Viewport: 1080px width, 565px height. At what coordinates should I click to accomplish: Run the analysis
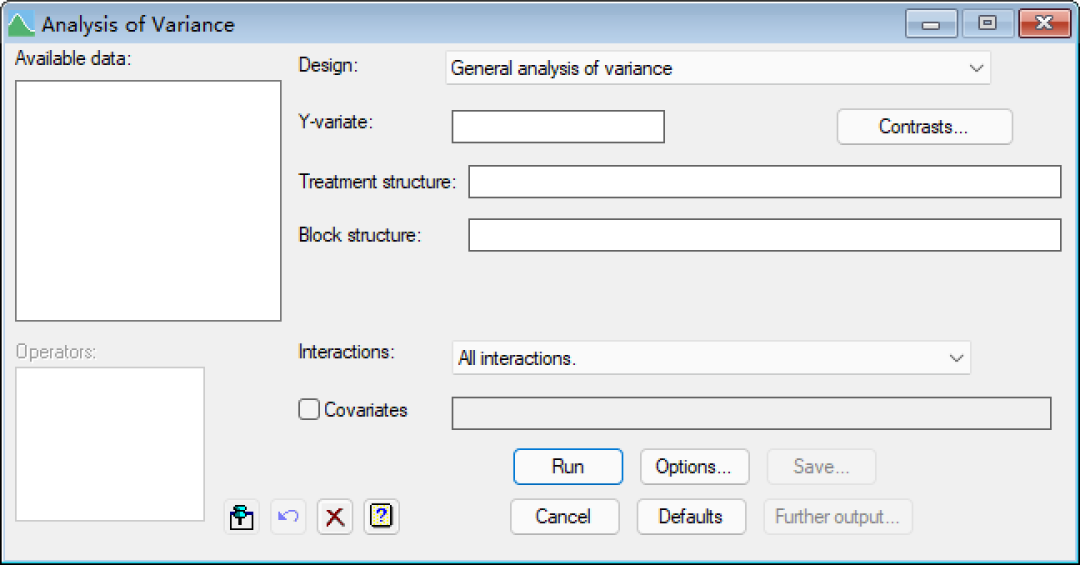coord(568,466)
